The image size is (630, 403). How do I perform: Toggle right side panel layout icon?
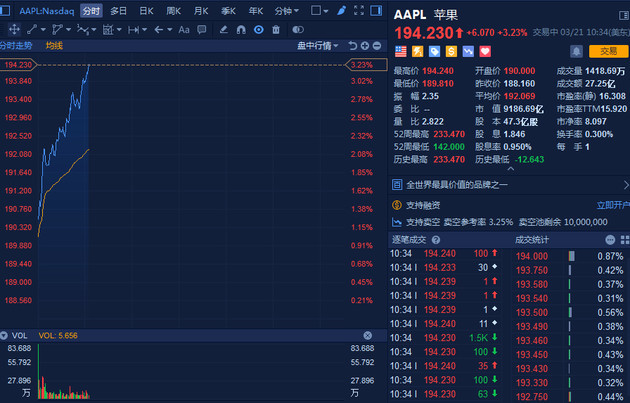376,10
